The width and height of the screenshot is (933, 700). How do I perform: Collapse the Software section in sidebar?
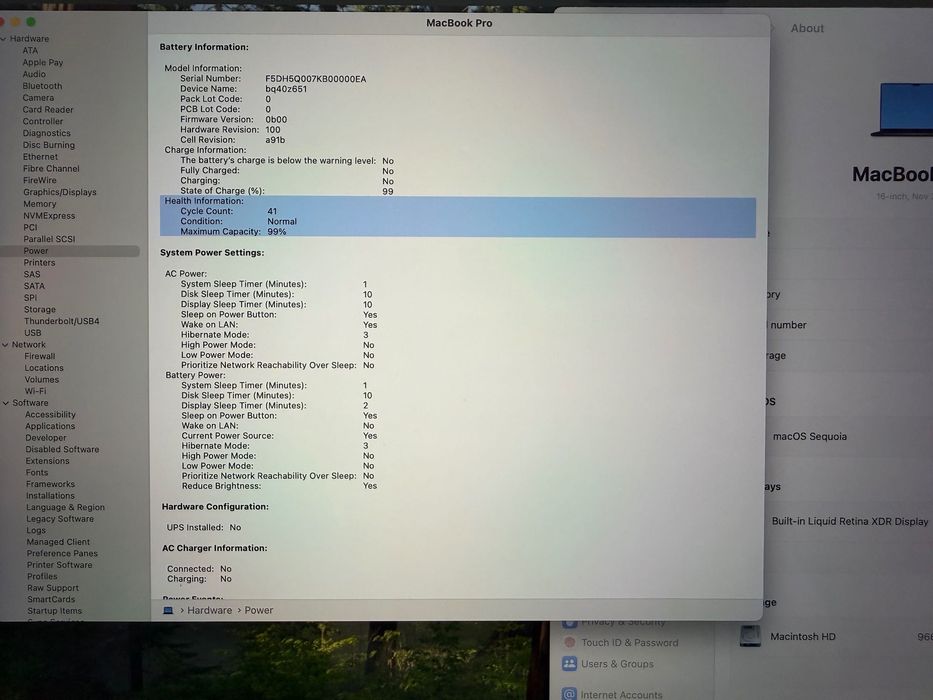pyautogui.click(x=6, y=403)
